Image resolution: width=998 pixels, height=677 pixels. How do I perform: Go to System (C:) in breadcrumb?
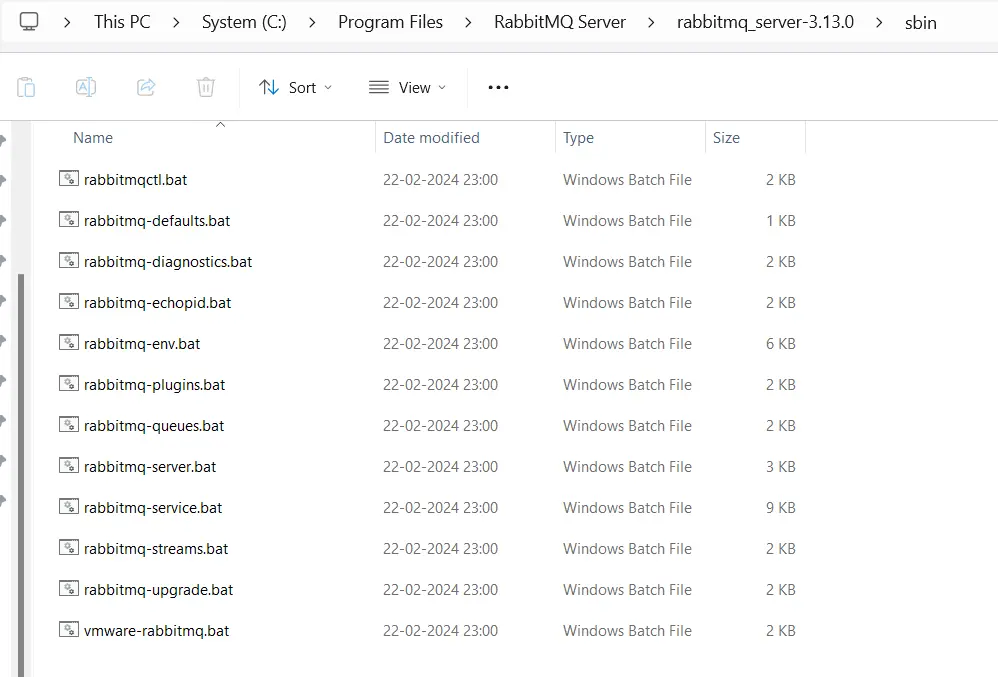244,22
